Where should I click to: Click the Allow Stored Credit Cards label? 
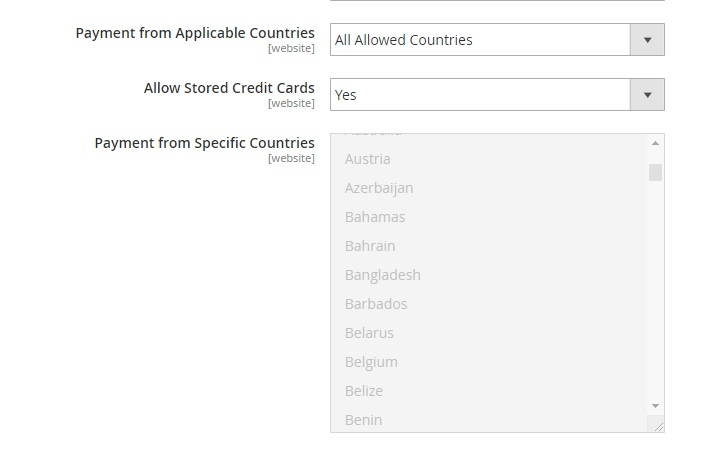tap(229, 88)
